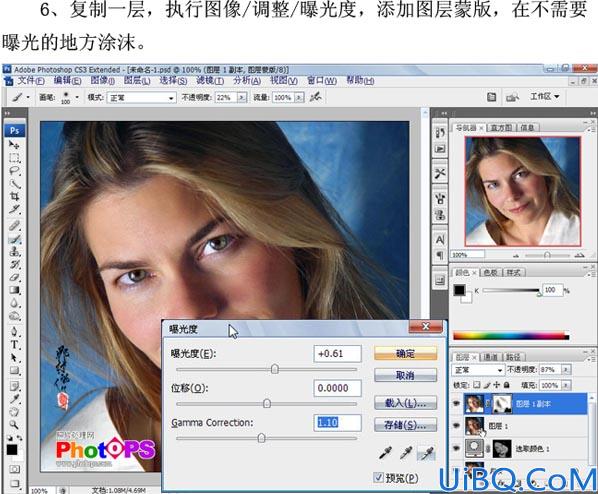Toggle lock image pixels

[486, 385]
